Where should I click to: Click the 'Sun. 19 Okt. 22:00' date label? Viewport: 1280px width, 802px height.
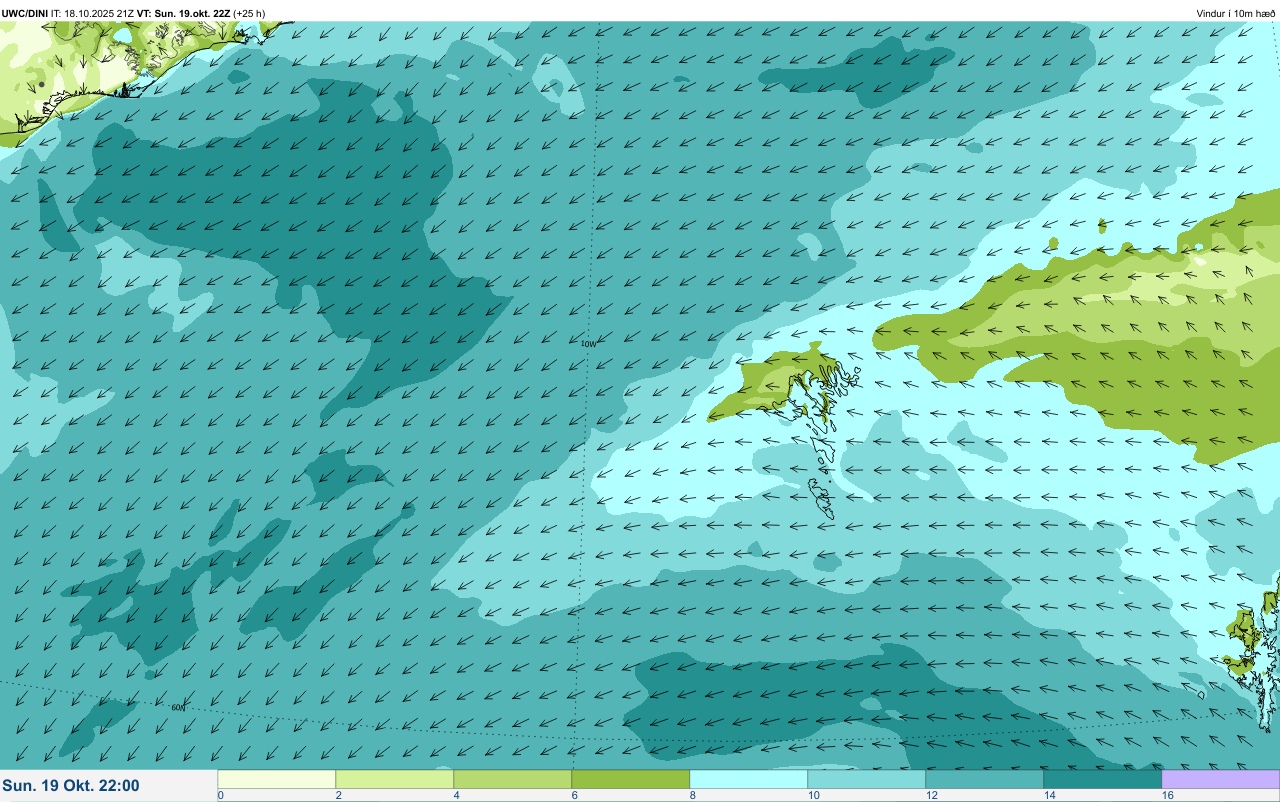[71, 786]
